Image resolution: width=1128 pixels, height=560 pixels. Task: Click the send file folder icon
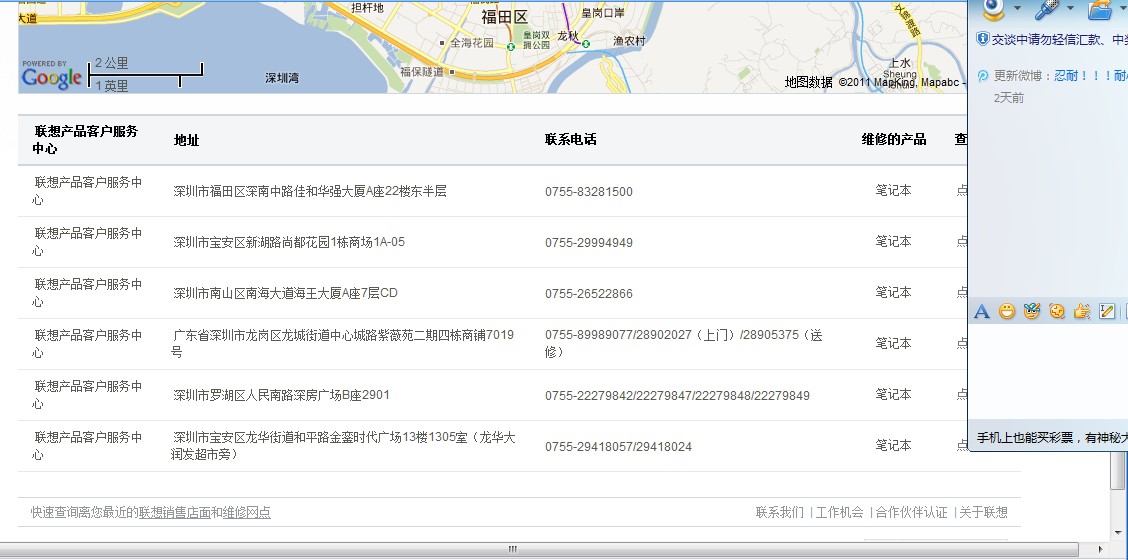click(x=1099, y=9)
